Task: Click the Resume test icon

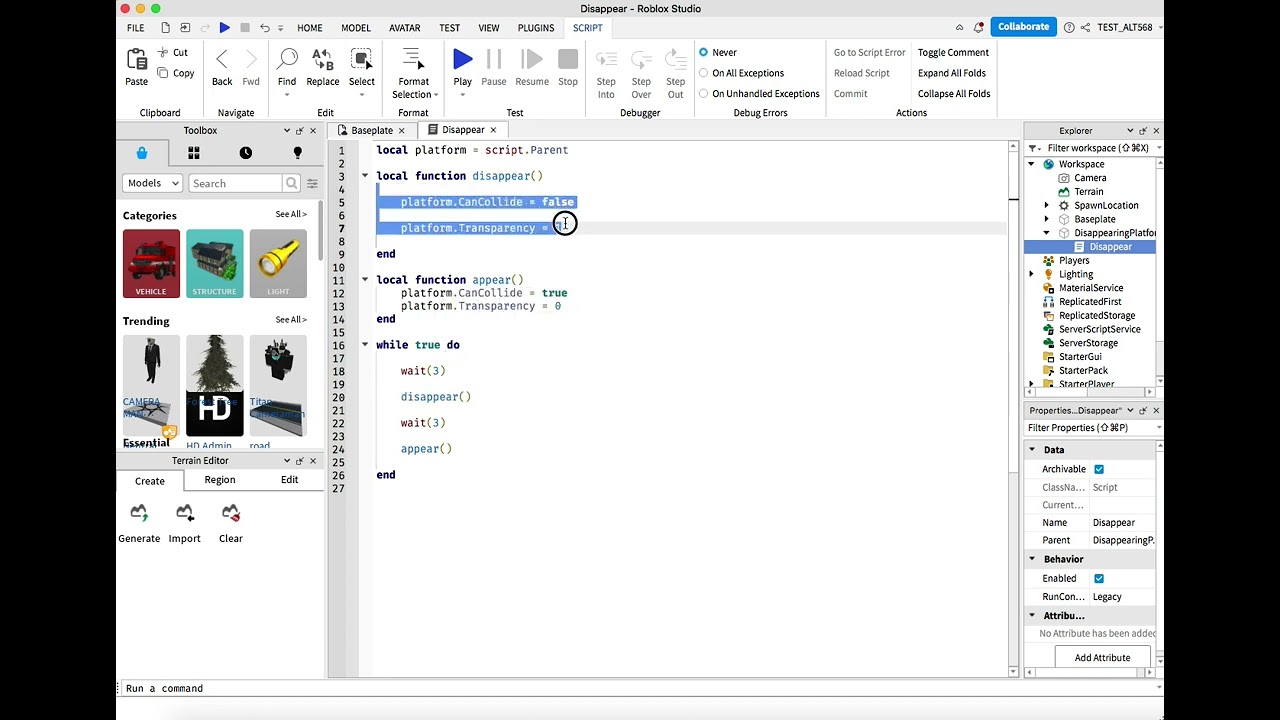Action: (x=532, y=60)
